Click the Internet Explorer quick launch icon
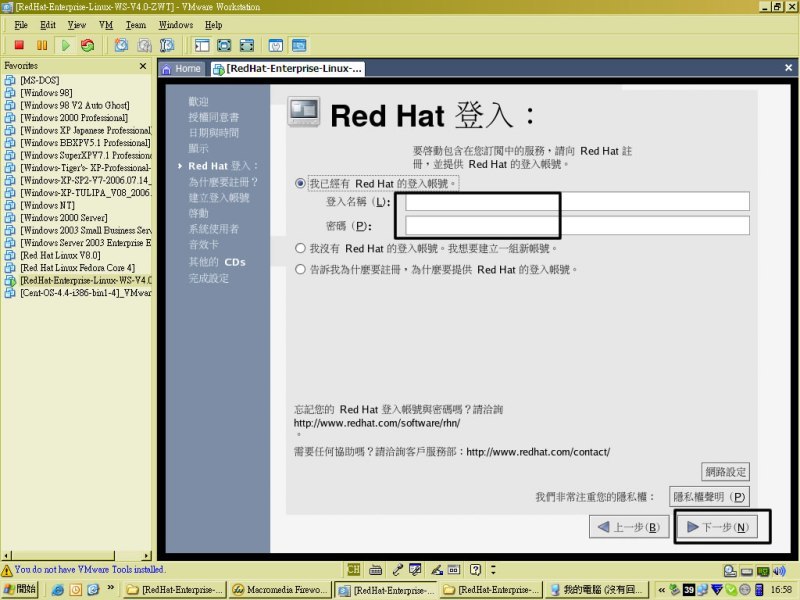The width and height of the screenshot is (800, 600). [58, 590]
